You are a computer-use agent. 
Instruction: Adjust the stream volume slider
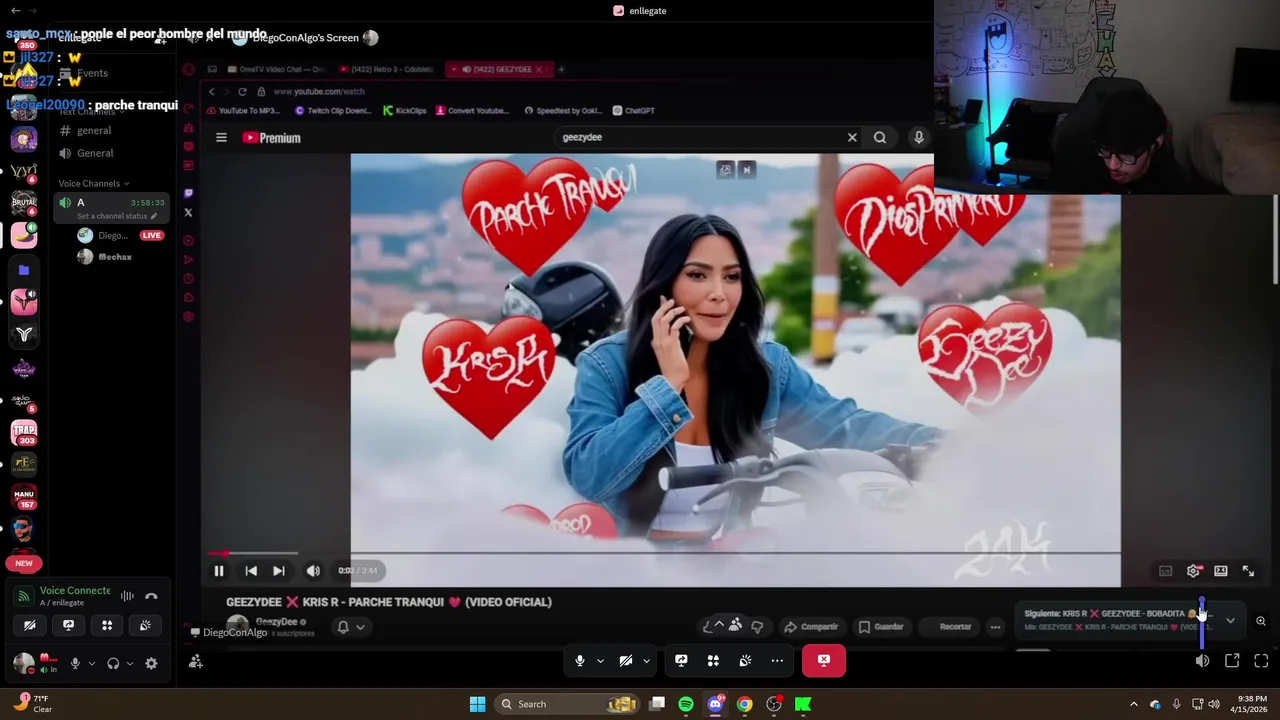click(1202, 625)
